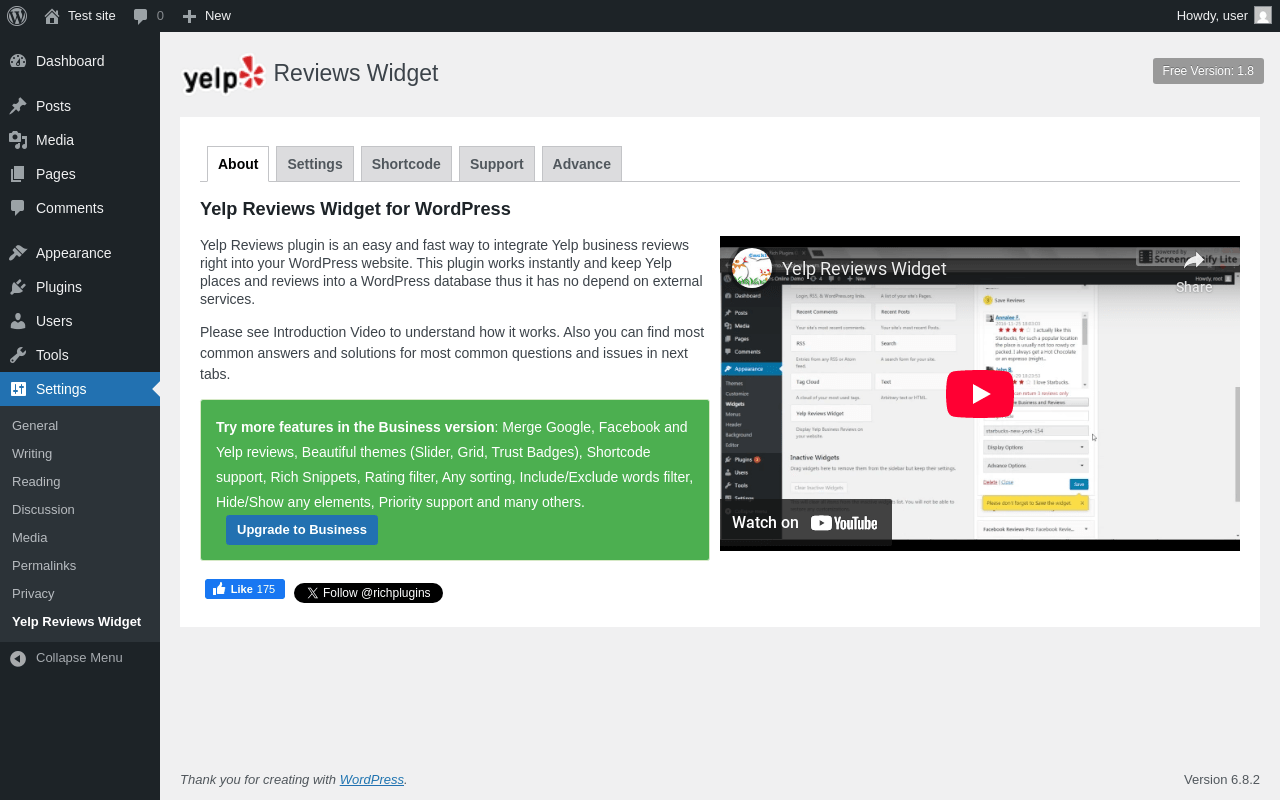The width and height of the screenshot is (1280, 800).
Task: Click the Comments bubble icon in sidebar
Action: (18, 208)
